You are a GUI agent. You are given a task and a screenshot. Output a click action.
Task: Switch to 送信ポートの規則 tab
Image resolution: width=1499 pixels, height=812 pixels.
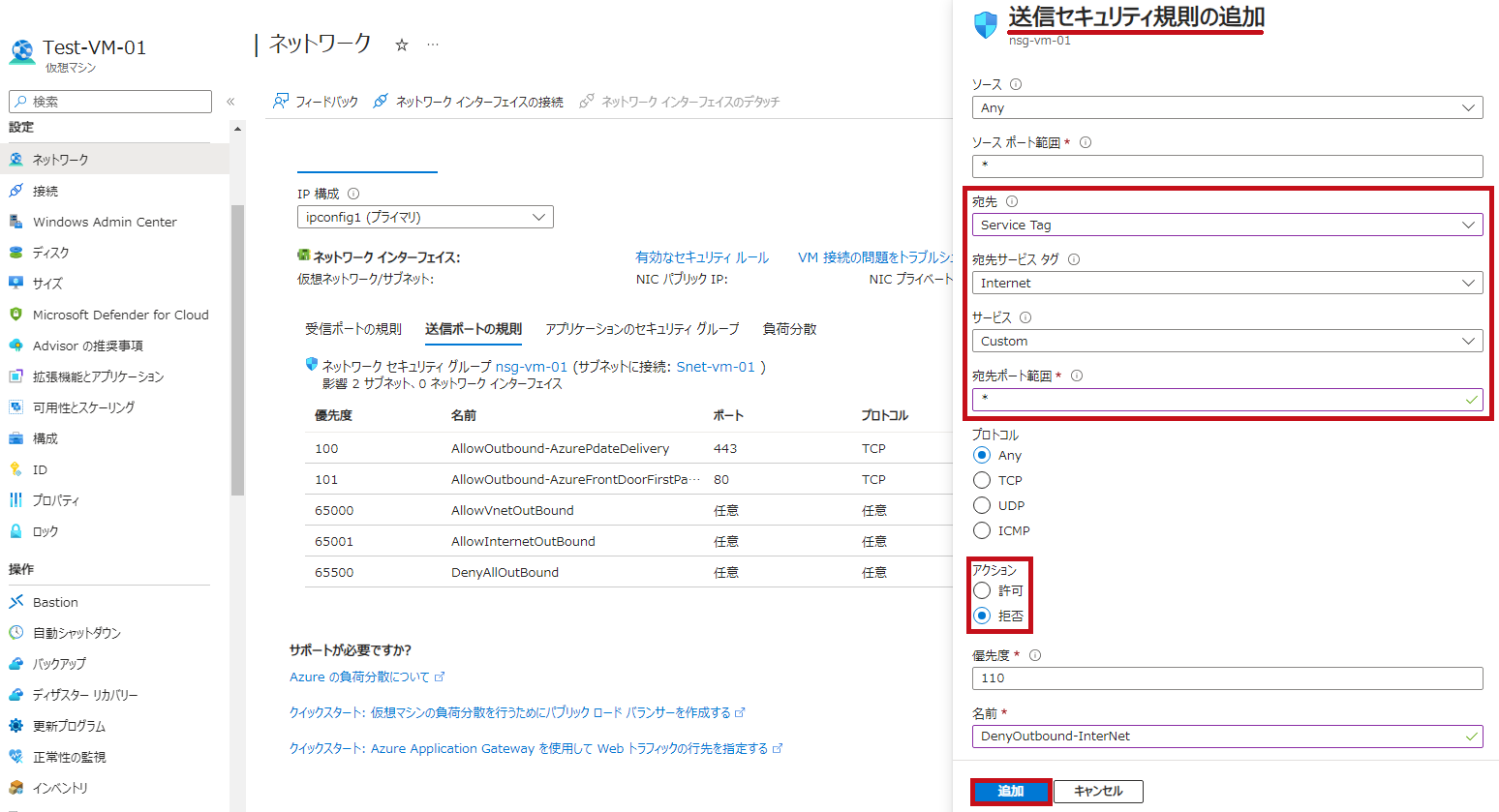tap(474, 329)
